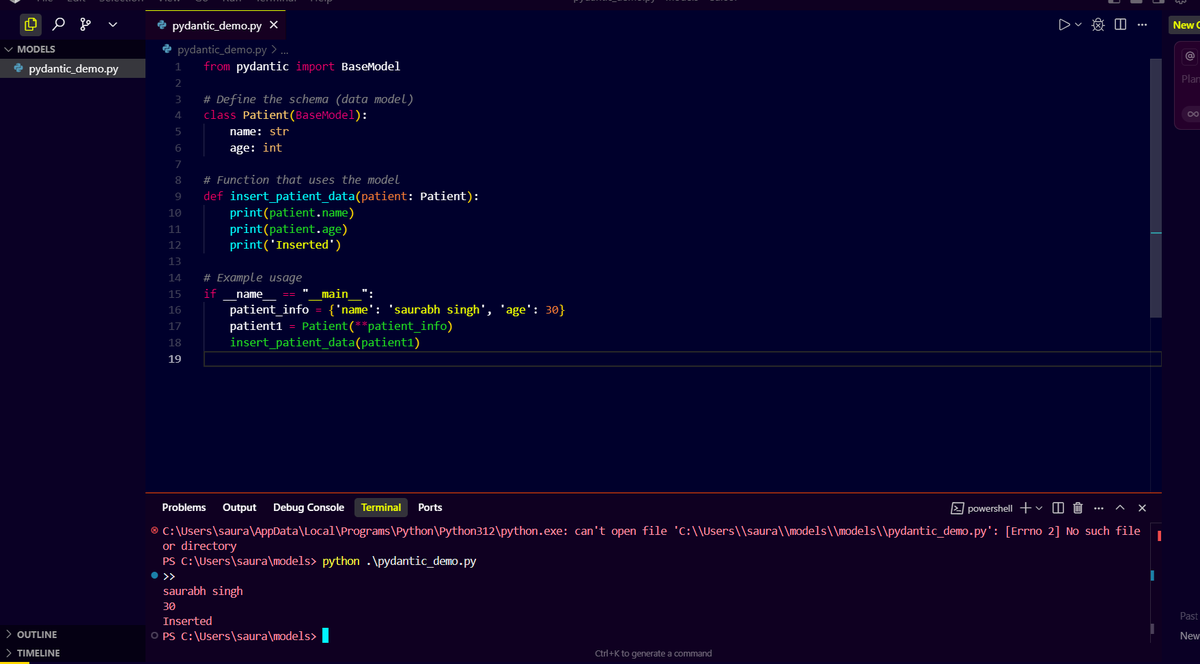Open the Search view icon
The image size is (1200, 664).
point(59,24)
